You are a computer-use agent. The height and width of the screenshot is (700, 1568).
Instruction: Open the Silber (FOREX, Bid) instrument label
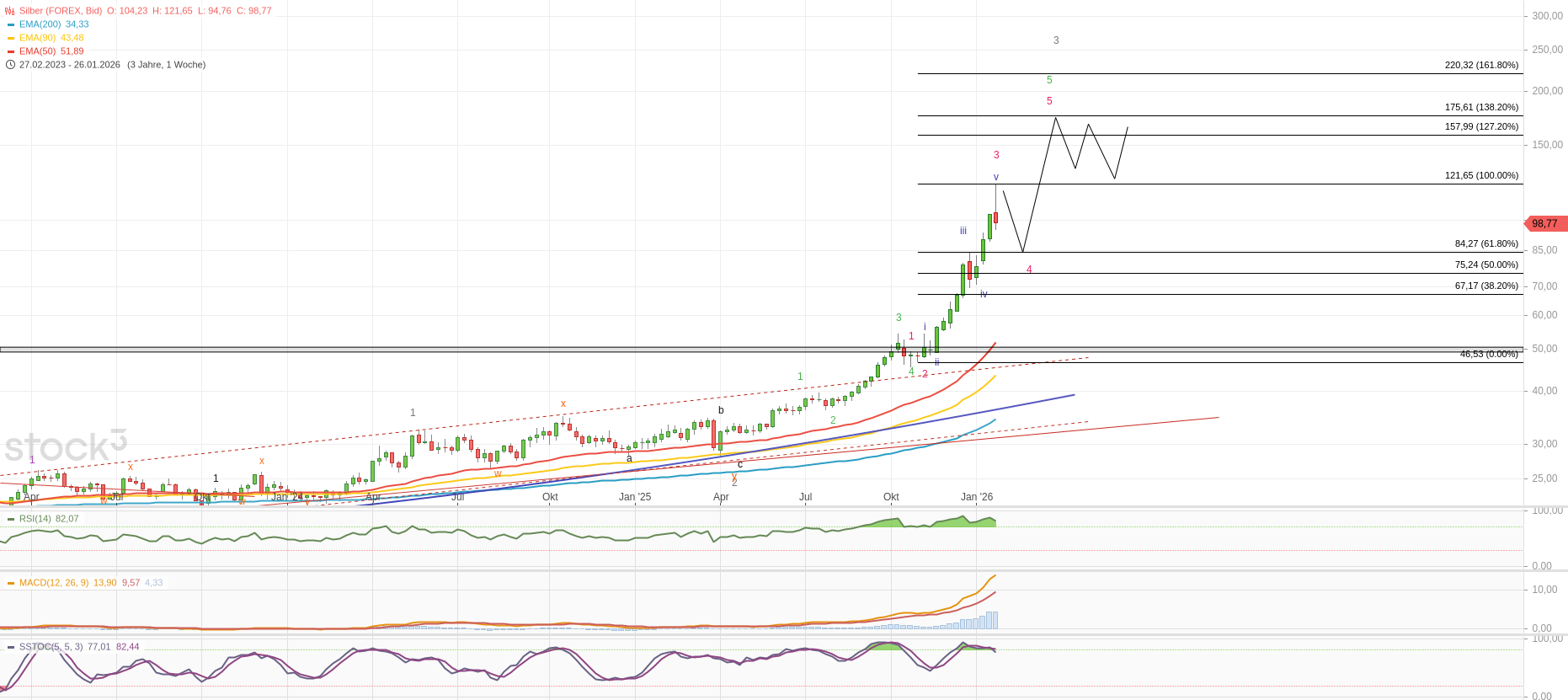tap(61, 11)
